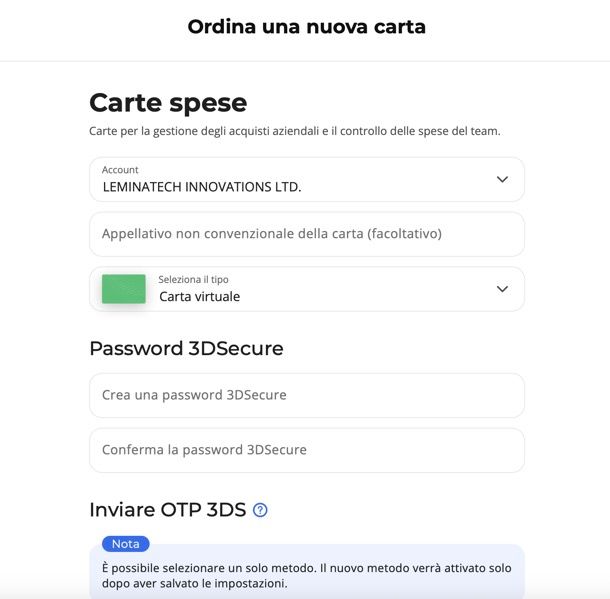The height and width of the screenshot is (599, 610).
Task: Open the help icon beside Inviare OTP 3DS
Action: click(x=260, y=510)
